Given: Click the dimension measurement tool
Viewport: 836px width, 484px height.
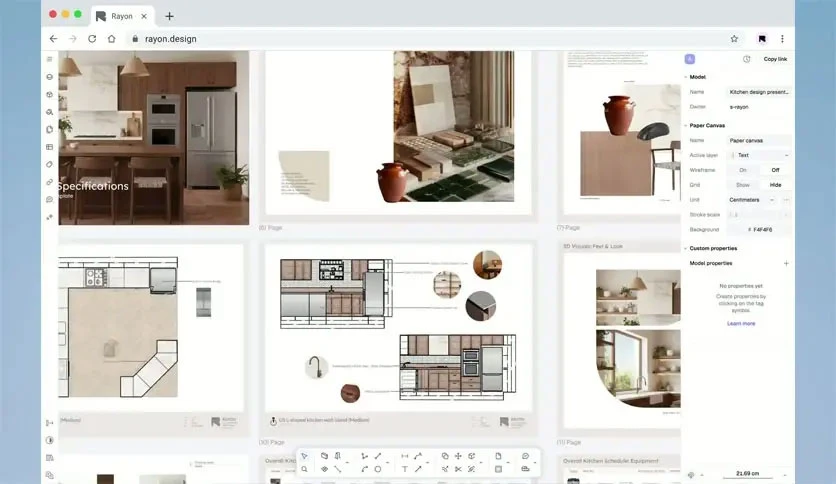Looking at the screenshot, I should click(405, 456).
